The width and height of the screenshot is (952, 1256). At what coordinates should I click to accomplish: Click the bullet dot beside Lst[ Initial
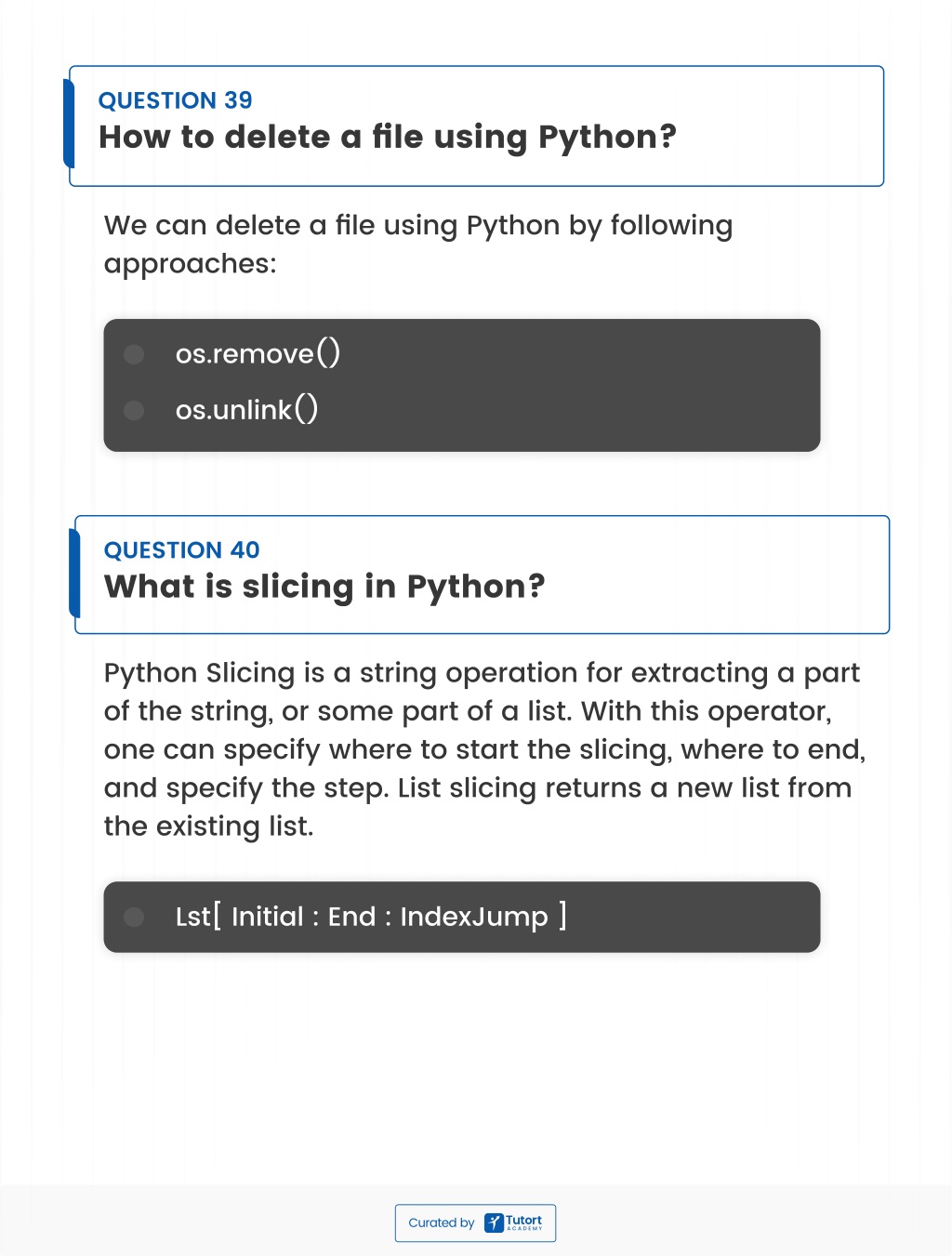coord(134,918)
